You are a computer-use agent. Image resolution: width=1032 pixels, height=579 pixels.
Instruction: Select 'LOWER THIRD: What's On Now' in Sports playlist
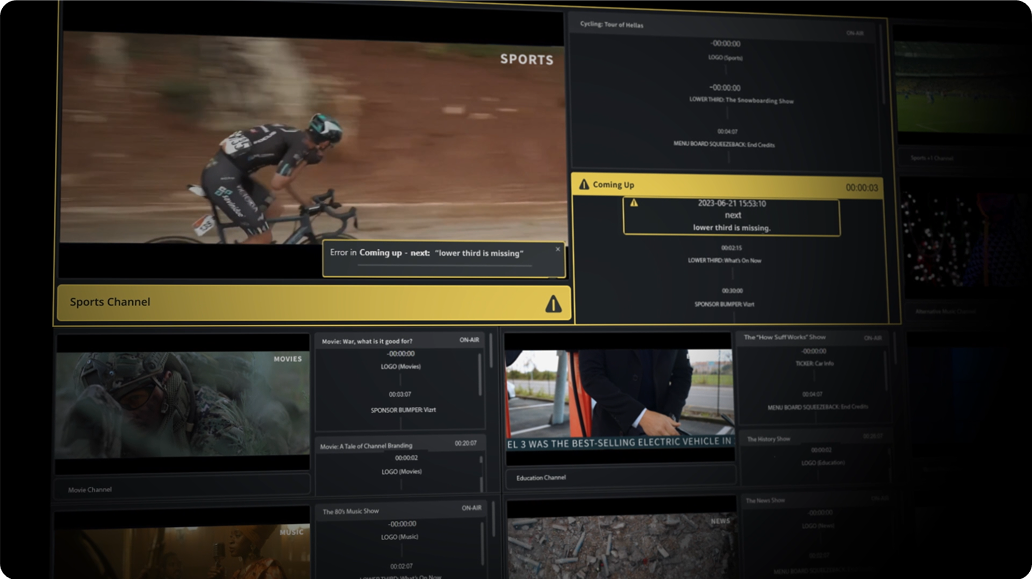click(724, 260)
